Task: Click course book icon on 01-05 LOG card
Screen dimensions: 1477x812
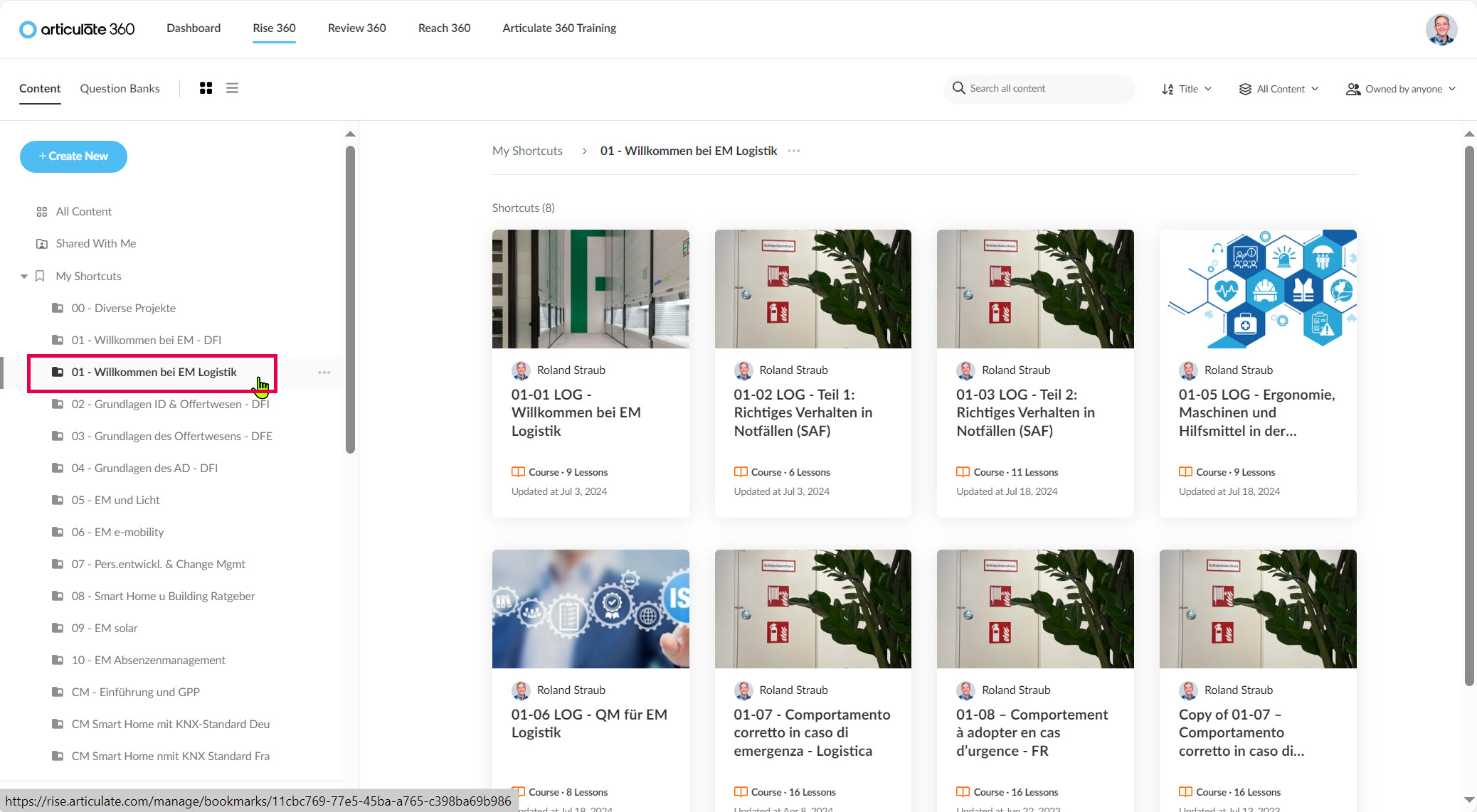Action: click(x=1185, y=472)
